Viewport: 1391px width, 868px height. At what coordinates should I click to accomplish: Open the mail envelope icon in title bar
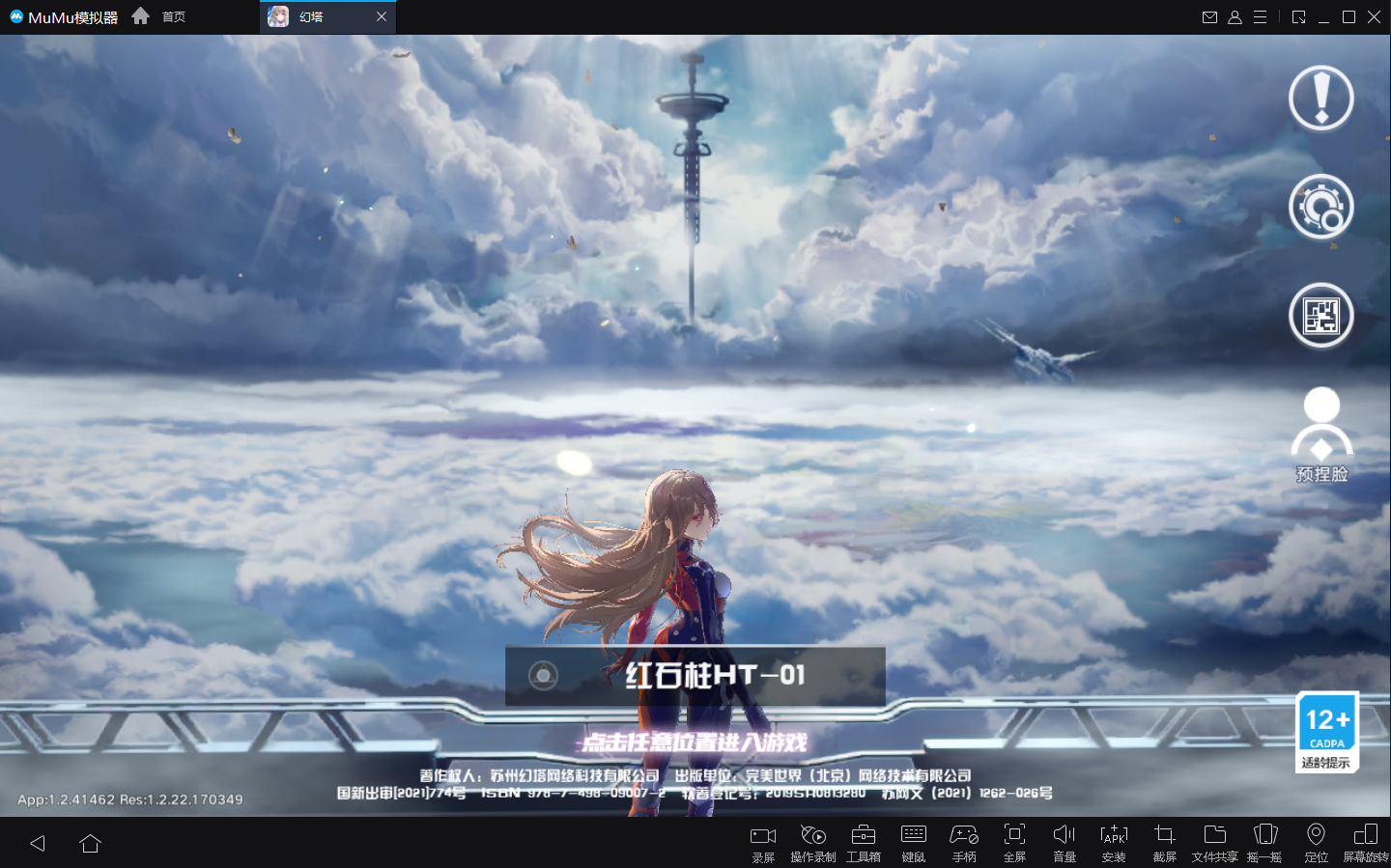coord(1209,17)
